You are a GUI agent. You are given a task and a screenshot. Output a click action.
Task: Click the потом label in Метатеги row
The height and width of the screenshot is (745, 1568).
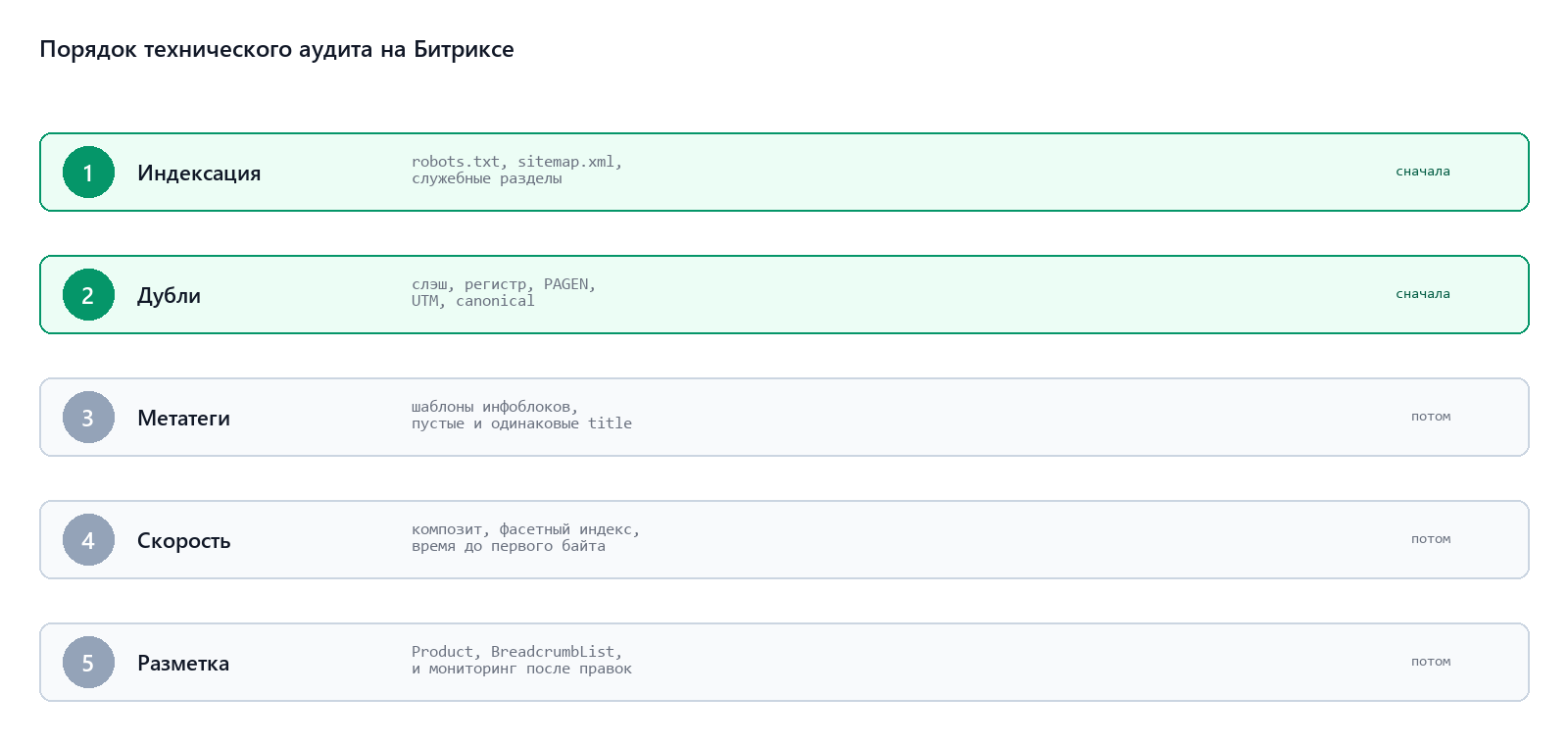[1431, 417]
